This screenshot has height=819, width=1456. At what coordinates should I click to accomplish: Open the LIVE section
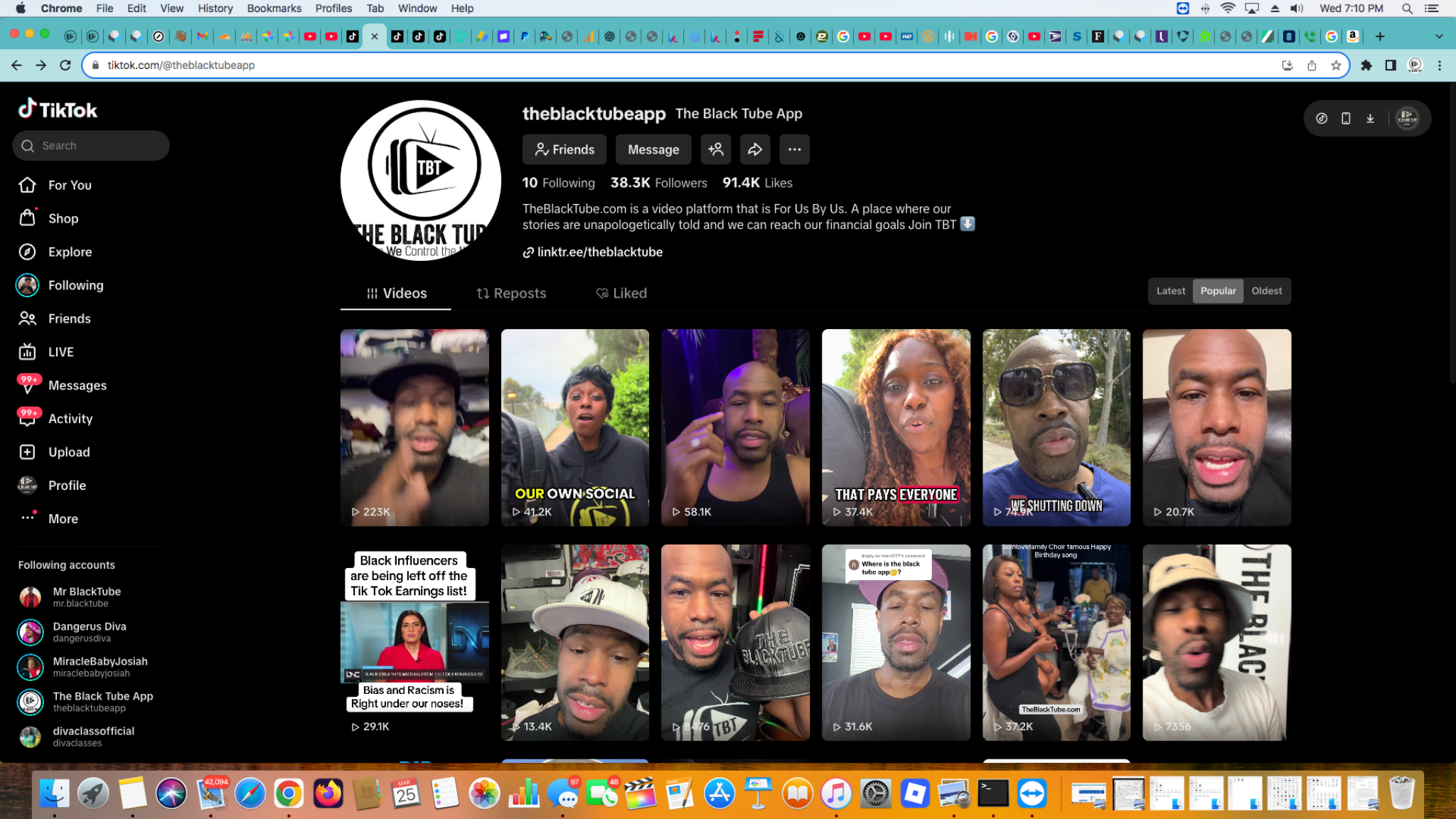60,351
